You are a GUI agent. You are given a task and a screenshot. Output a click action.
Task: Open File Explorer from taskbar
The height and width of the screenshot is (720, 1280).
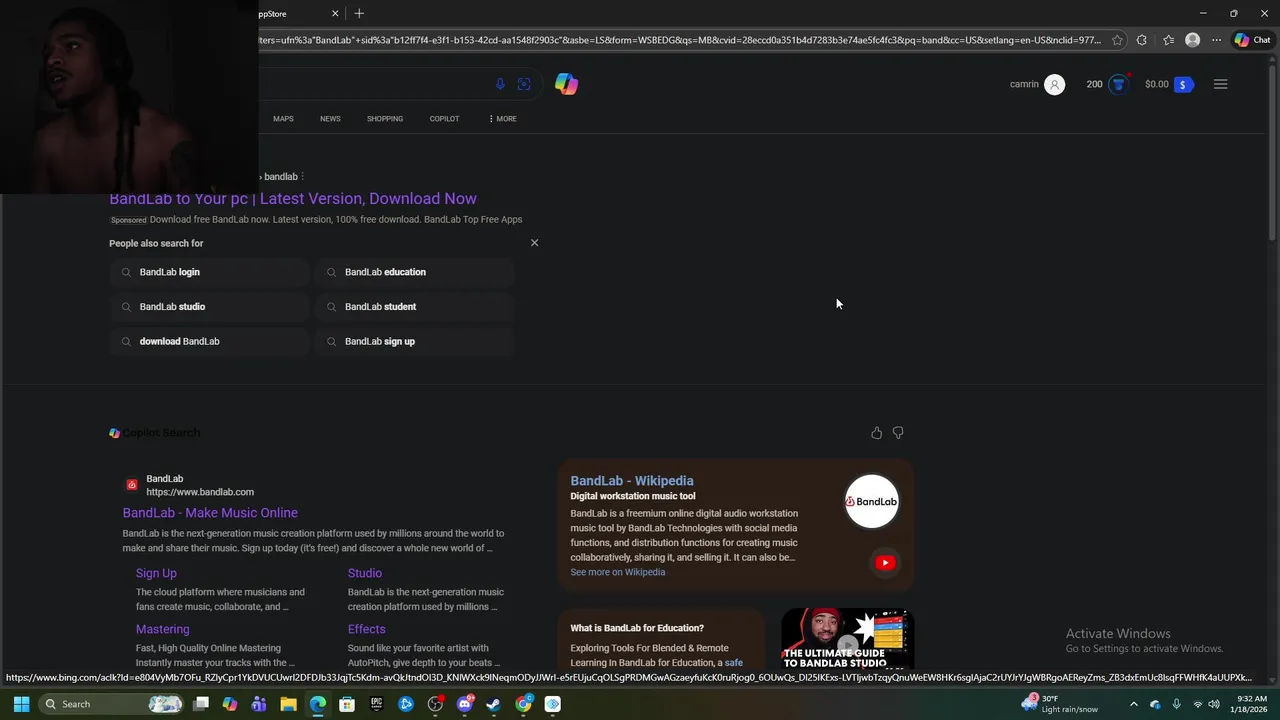point(288,704)
